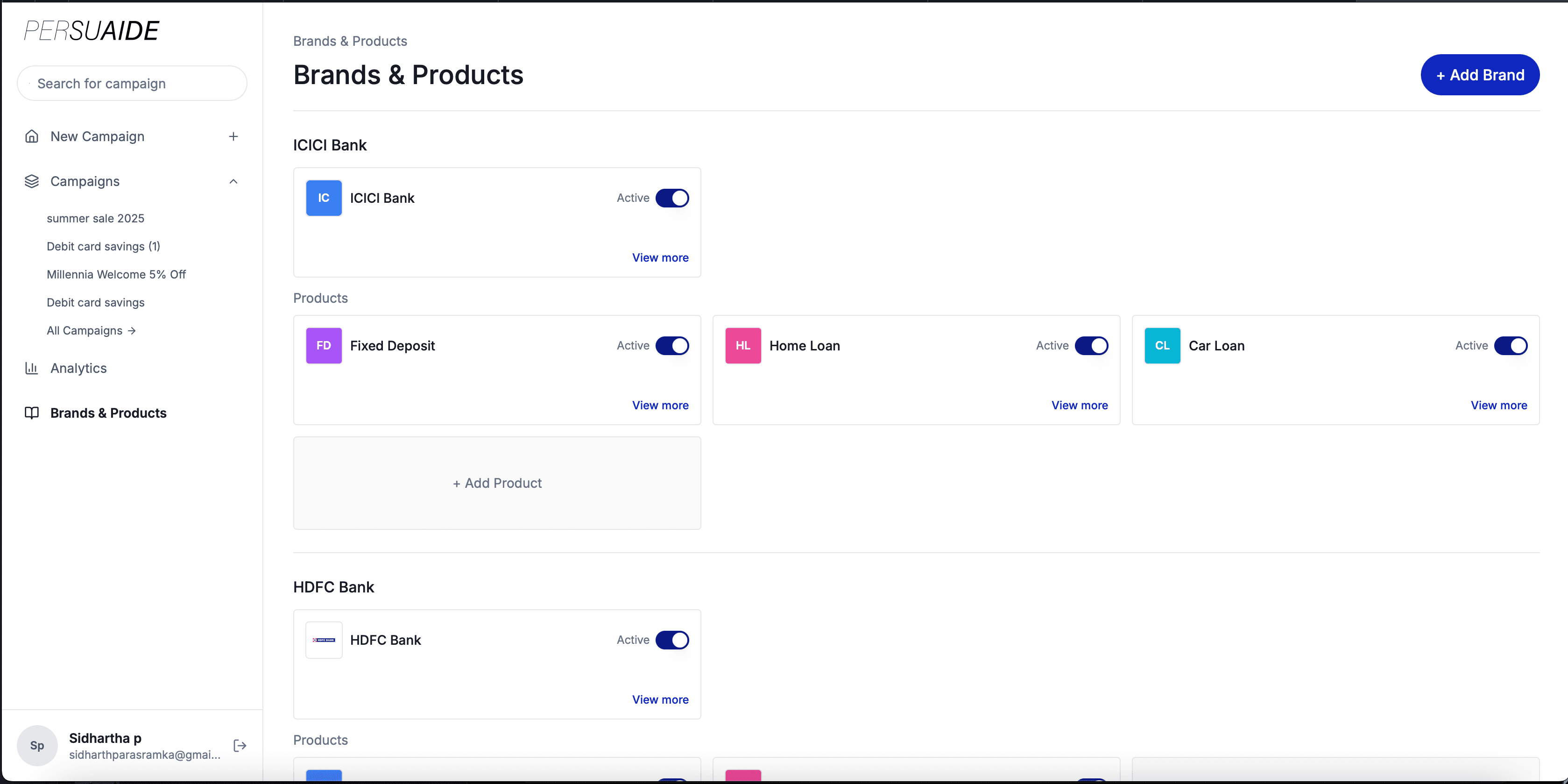Click the Brands & Products breadcrumb
Viewport: 1568px width, 784px height.
(x=350, y=41)
